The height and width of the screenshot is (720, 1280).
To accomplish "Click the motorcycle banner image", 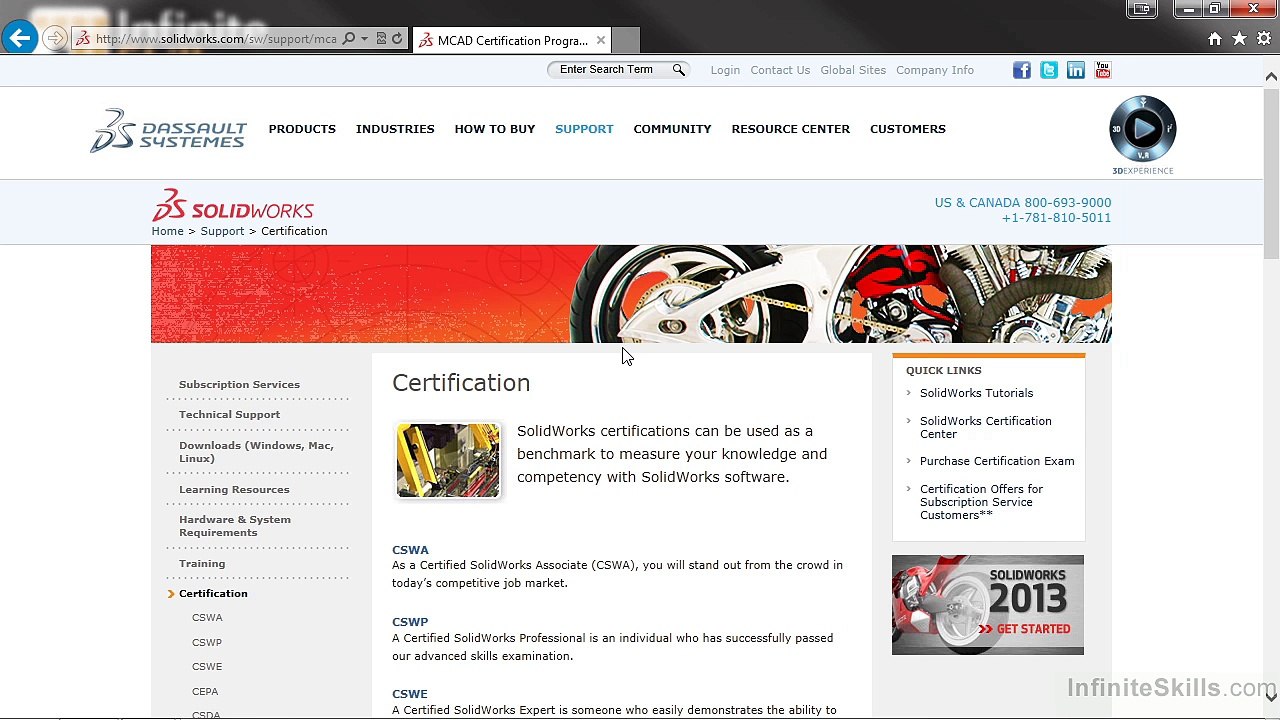I will [x=631, y=294].
